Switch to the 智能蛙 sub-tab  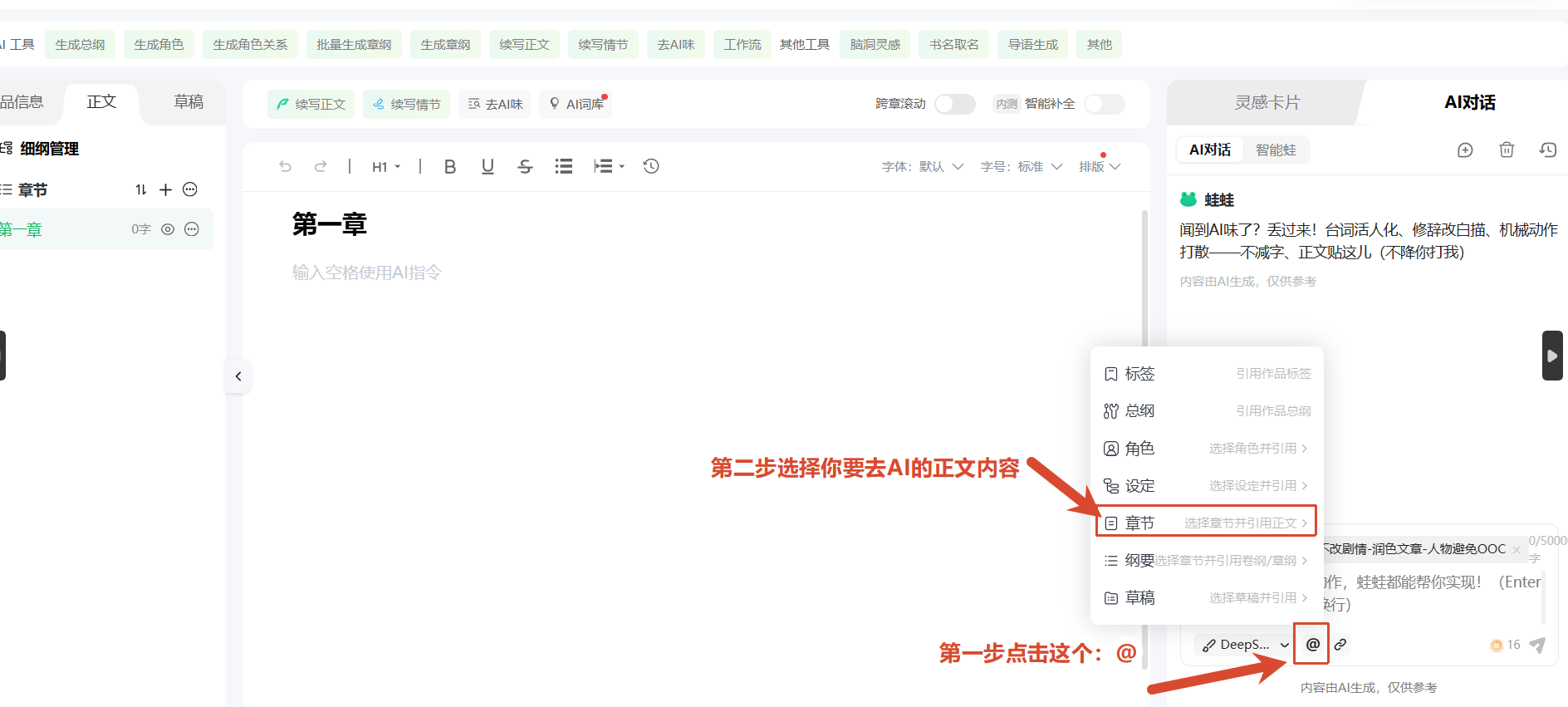[1276, 150]
